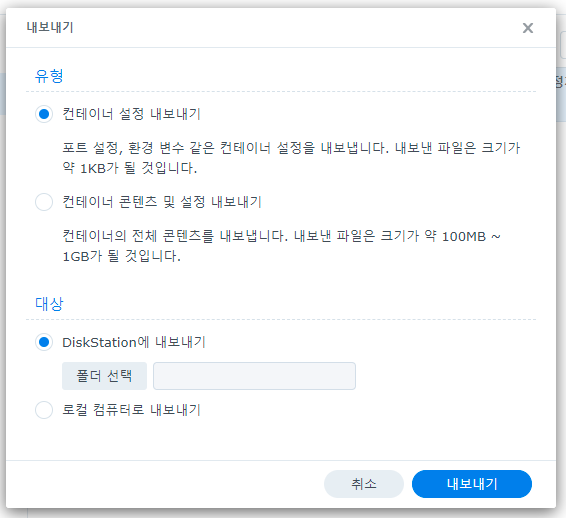Viewport: 566px width, 518px height.
Task: Confirm with the blue 내보내기 button
Action: [472, 484]
